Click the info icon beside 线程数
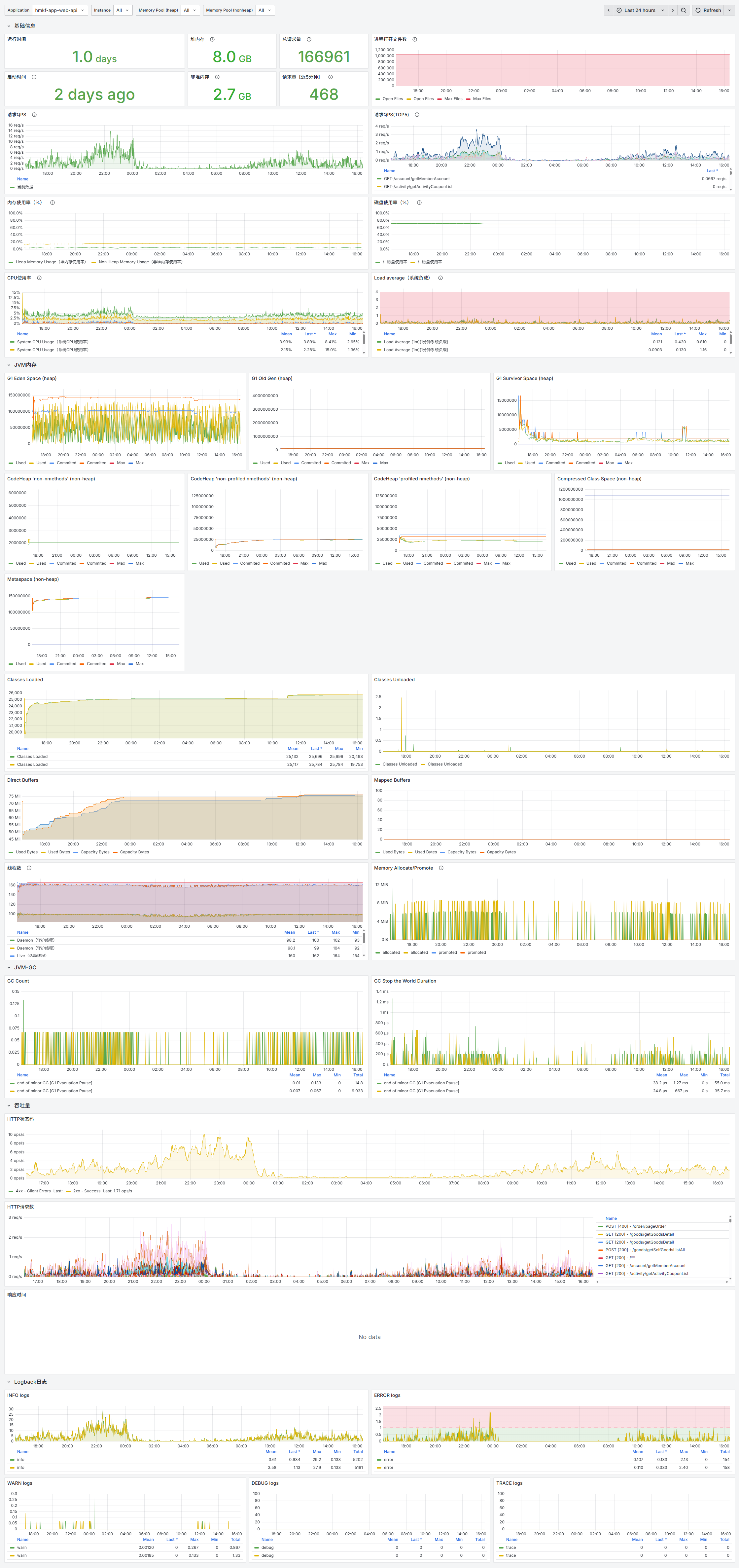Screen dimensions: 739x1568 click(29, 868)
